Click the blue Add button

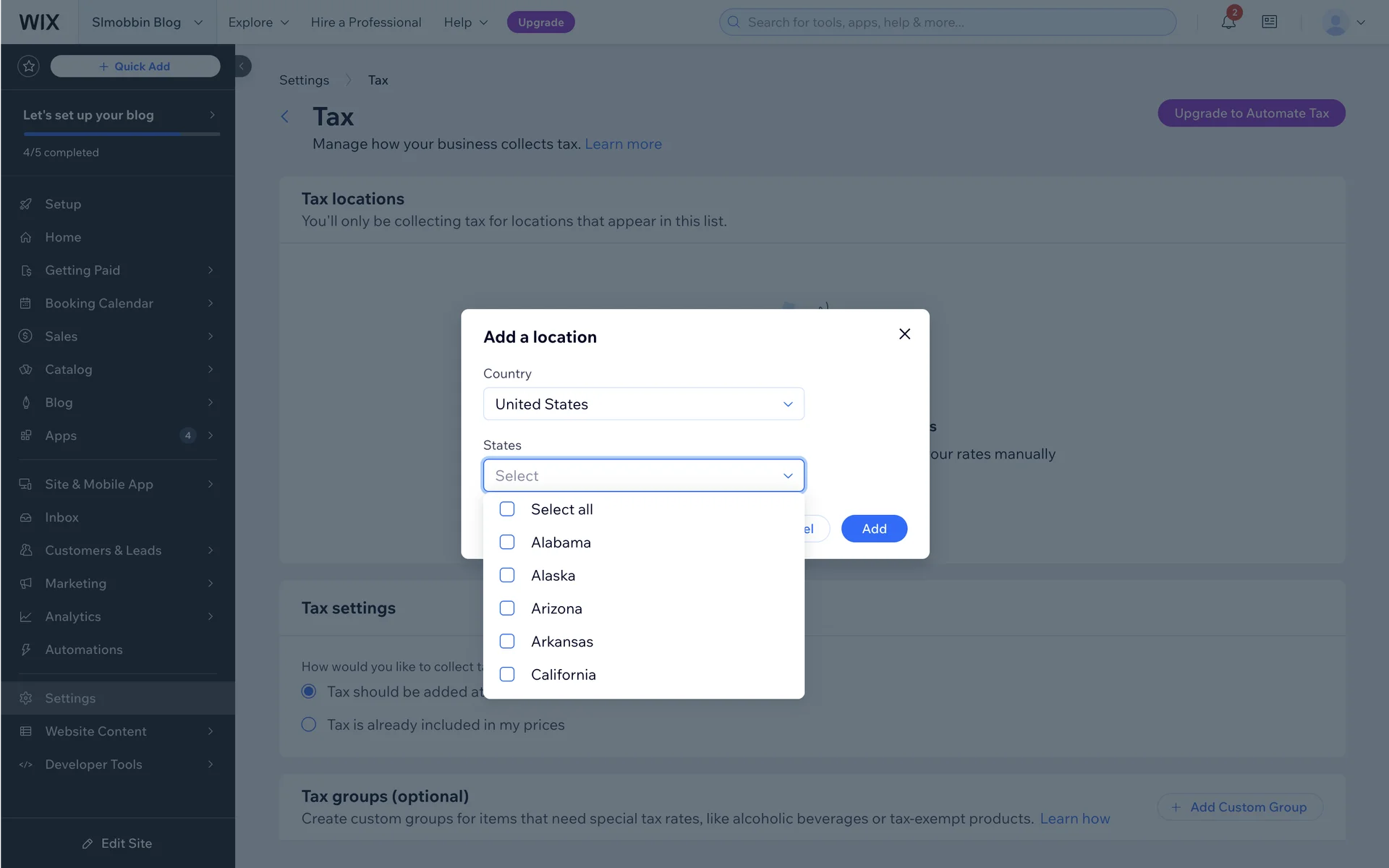click(874, 529)
